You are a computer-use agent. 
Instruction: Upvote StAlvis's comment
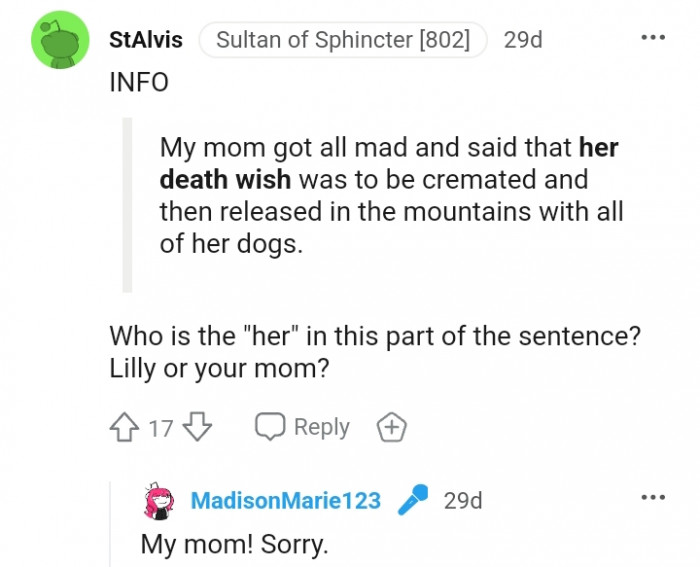pos(125,428)
